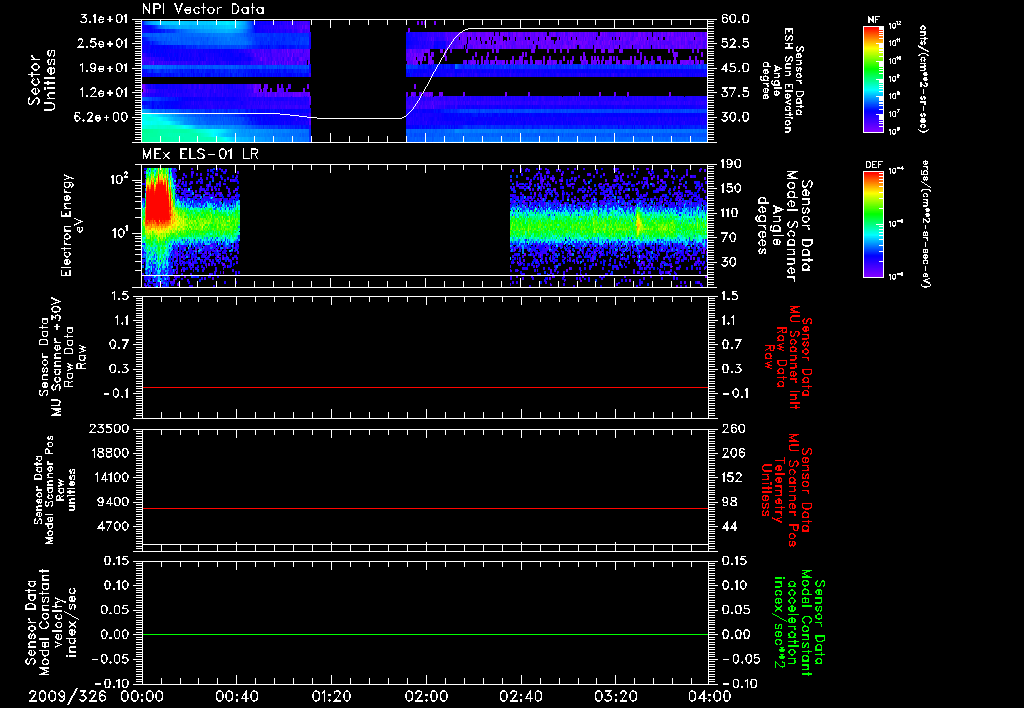Click the 'Model Scanner Pos Raw' axis label
1024x708 pixels.
coord(56,490)
